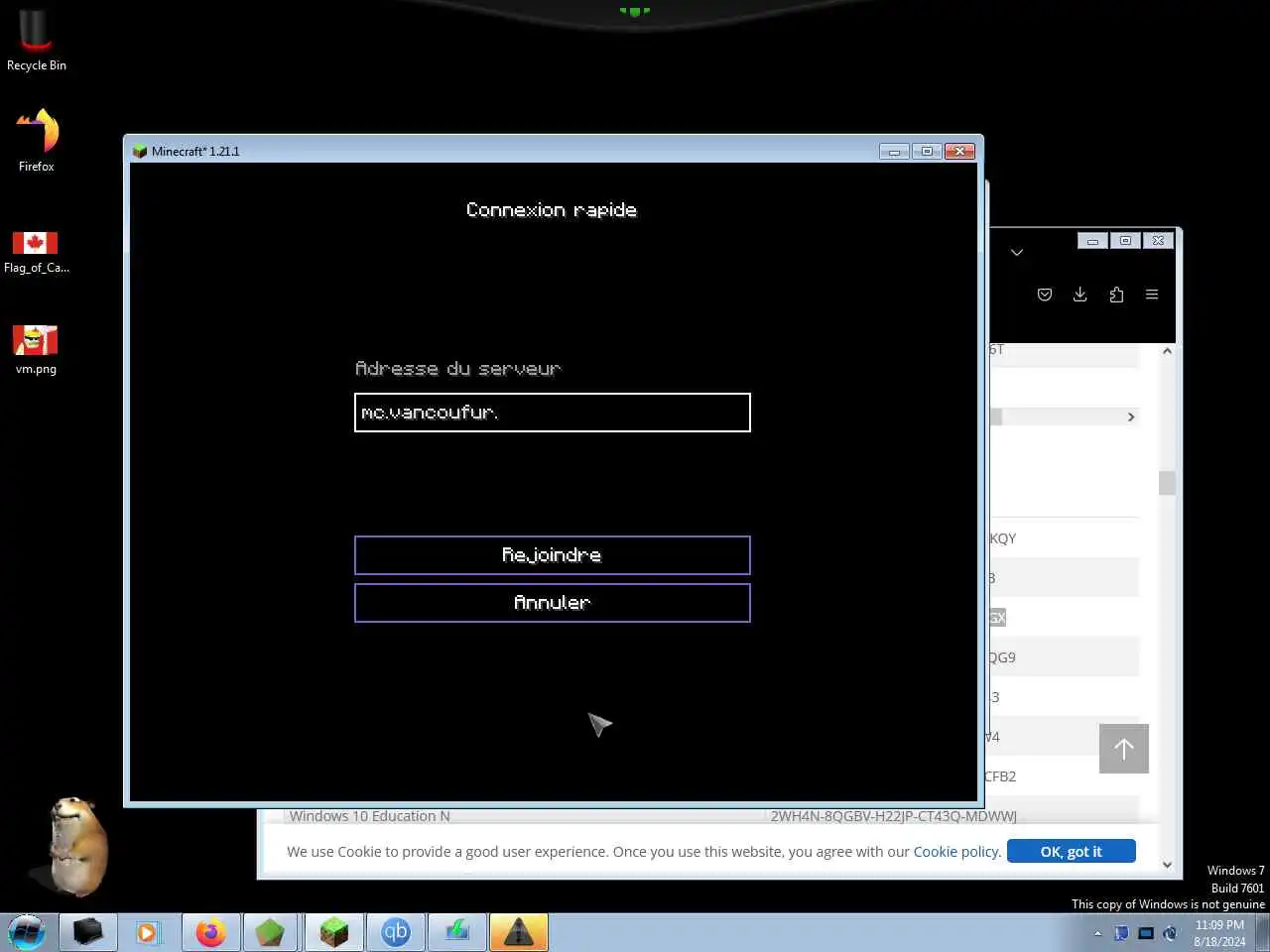Switch to Minecraft grass block taskbar icon
Image resolution: width=1270 pixels, height=952 pixels.
point(334,932)
